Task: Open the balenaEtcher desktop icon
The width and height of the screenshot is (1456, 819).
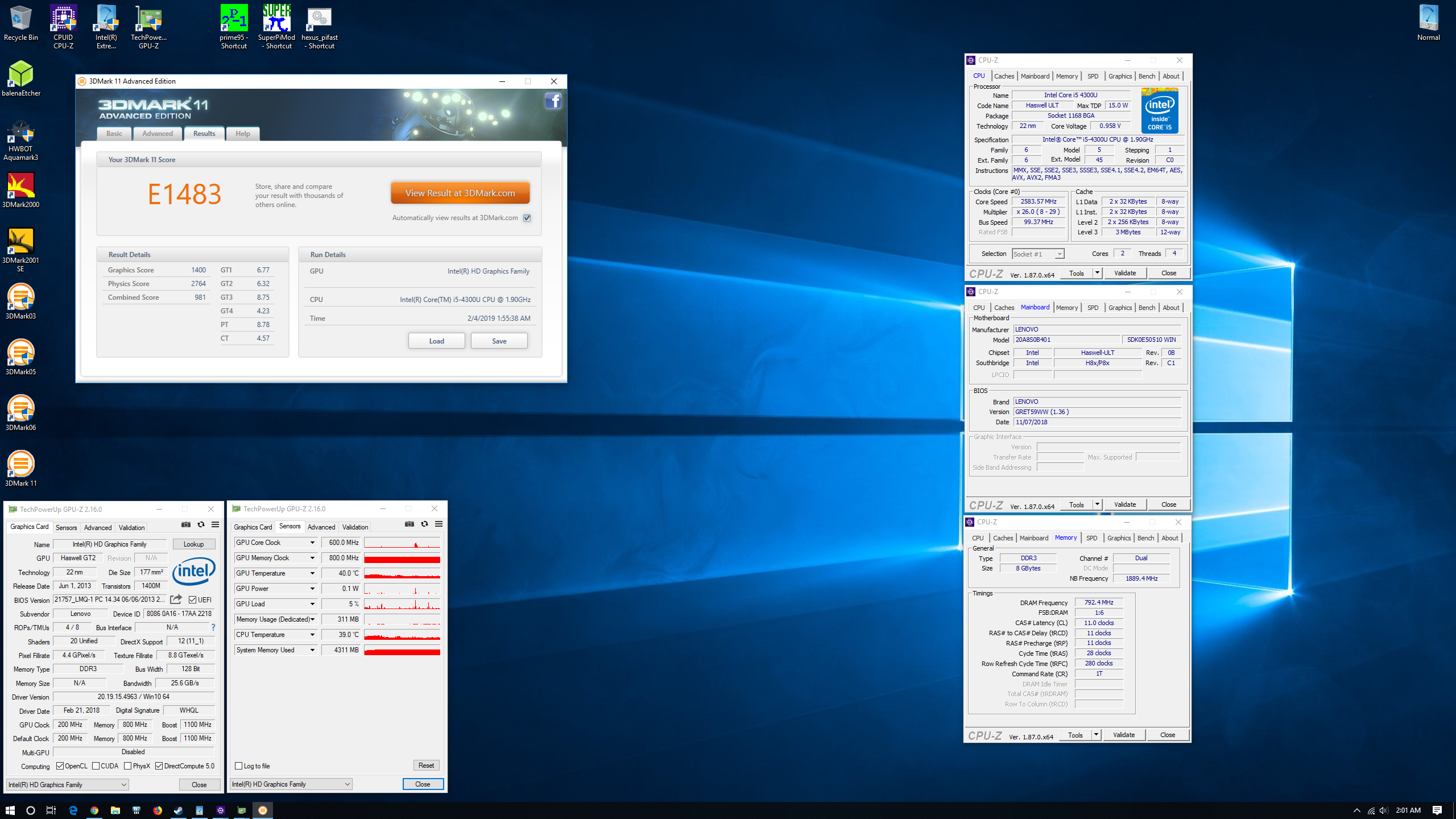Action: click(x=21, y=78)
